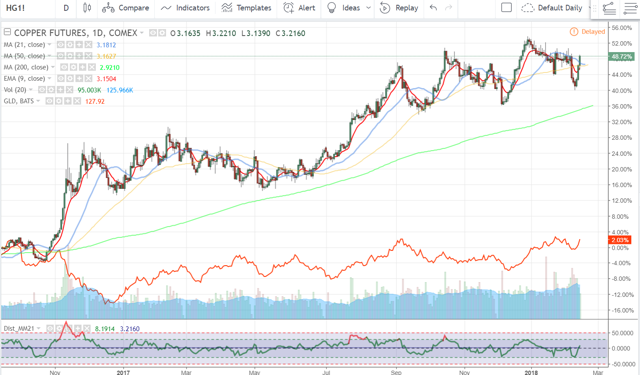Toggle visibility of GLD, BATS comparison
640x375 pixels.
click(x=49, y=101)
